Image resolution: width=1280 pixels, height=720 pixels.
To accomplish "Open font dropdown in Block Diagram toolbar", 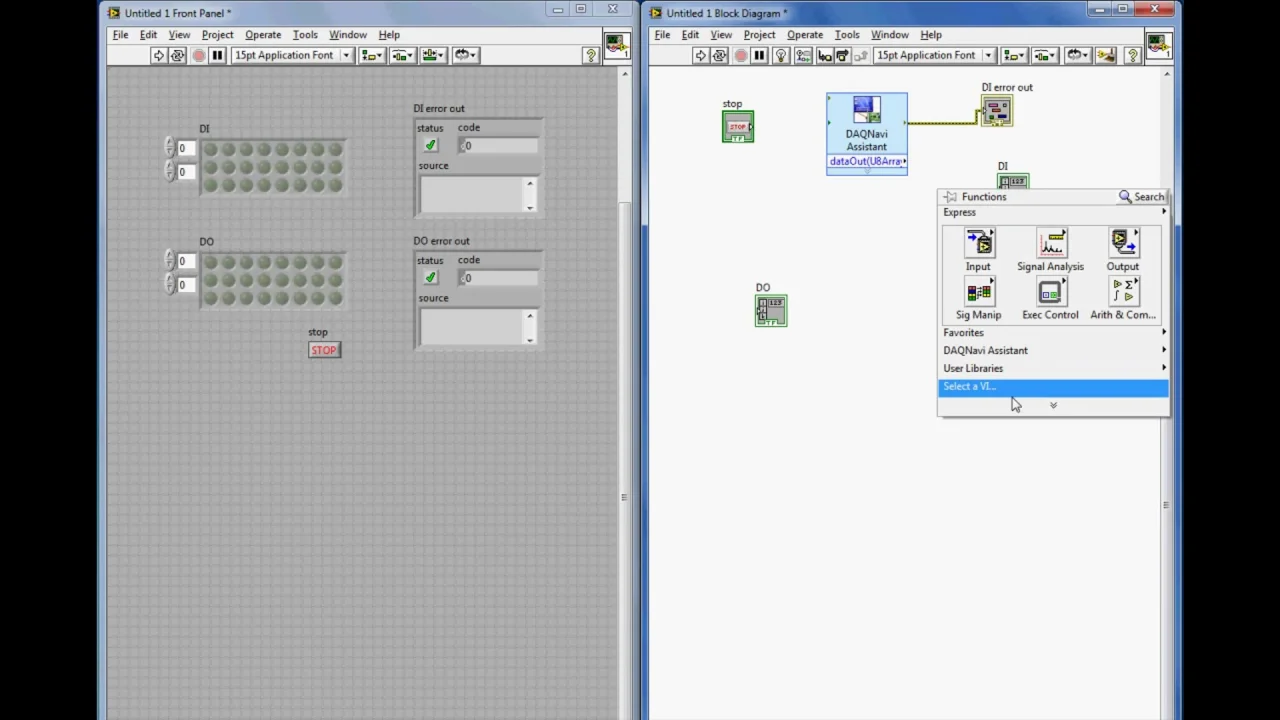I will click(x=934, y=56).
